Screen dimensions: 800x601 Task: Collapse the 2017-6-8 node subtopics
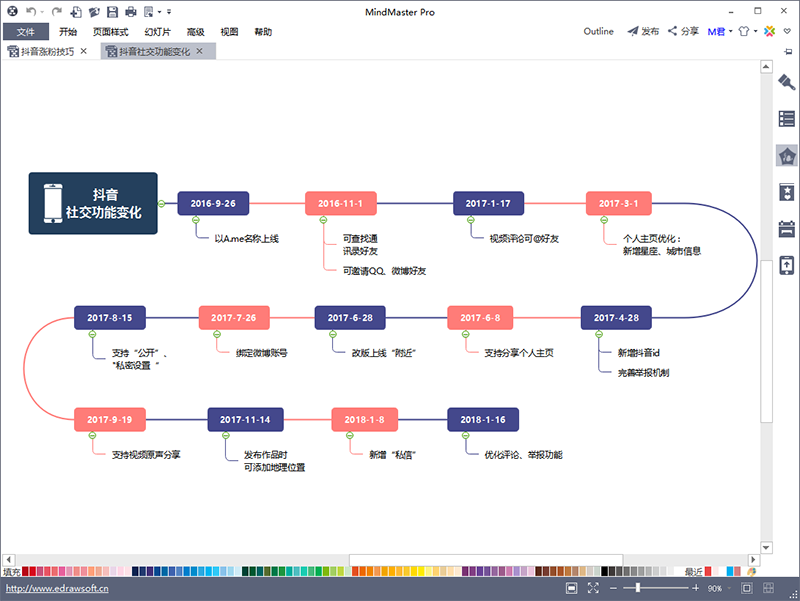(466, 334)
